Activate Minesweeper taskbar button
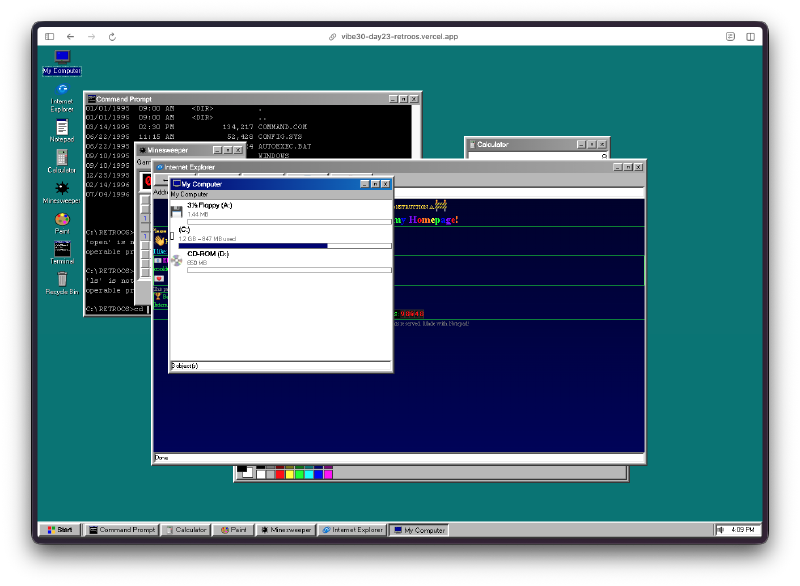Screen dimensions: 800x586 pyautogui.click(x=286, y=530)
